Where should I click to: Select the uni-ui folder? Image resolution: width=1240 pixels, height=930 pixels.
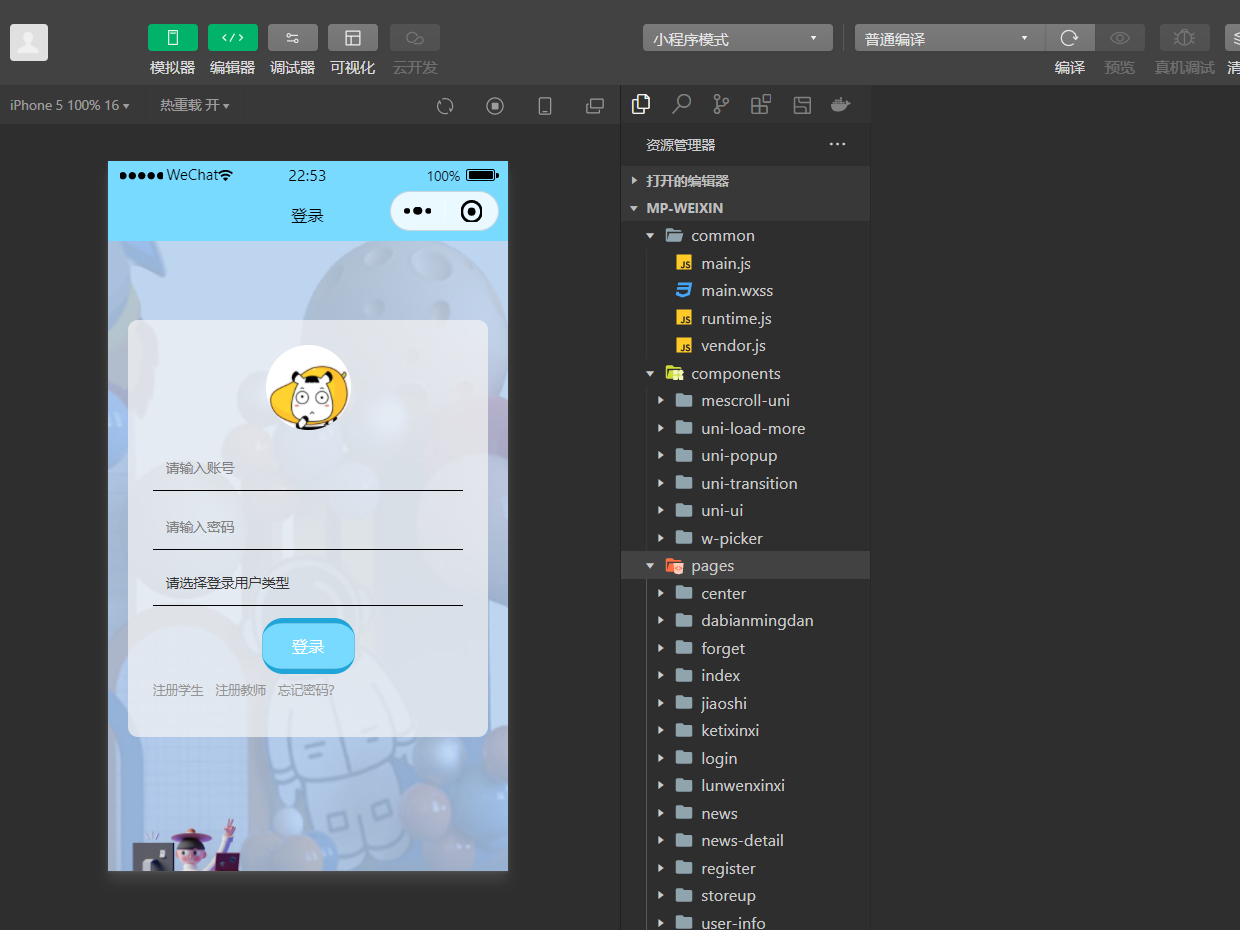click(x=745, y=511)
